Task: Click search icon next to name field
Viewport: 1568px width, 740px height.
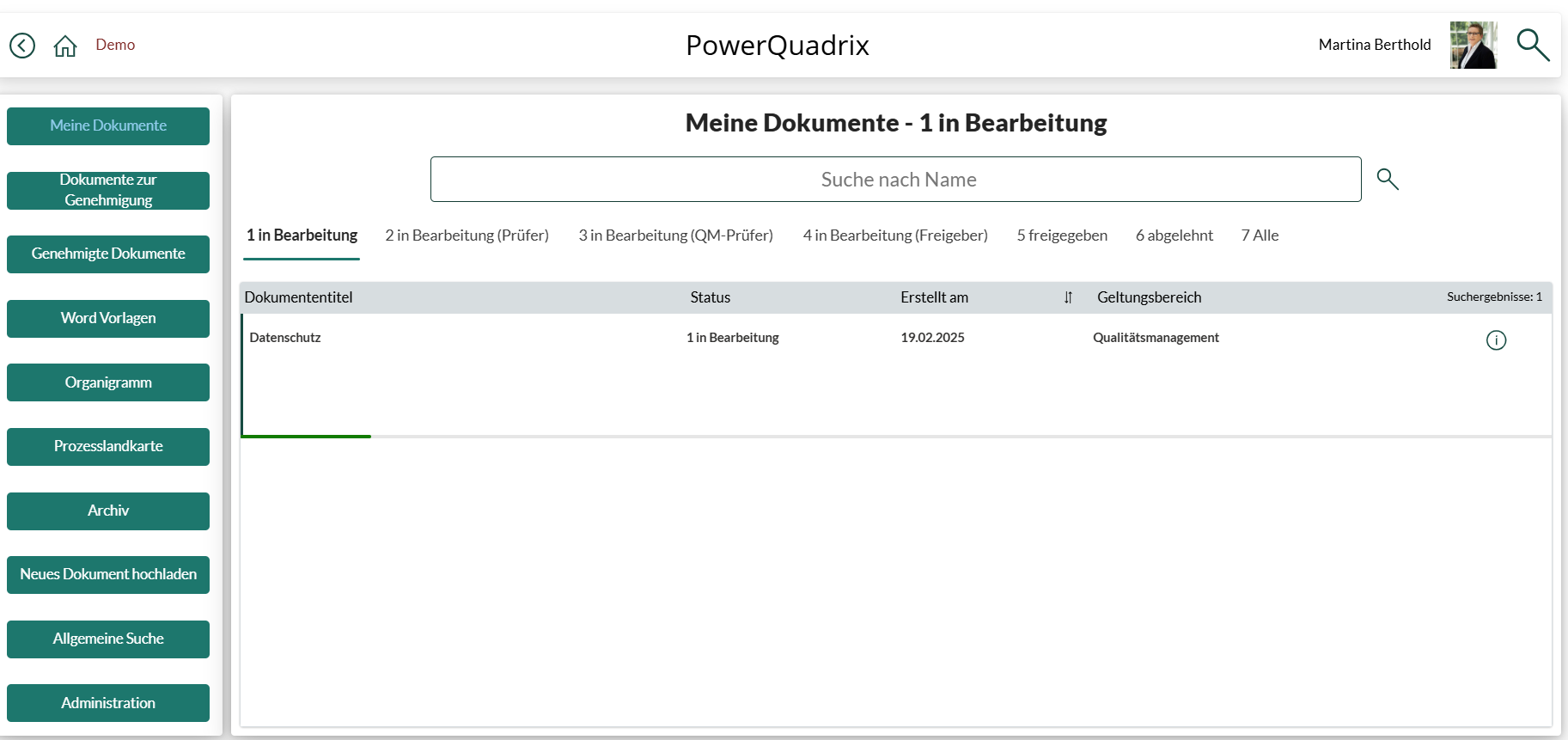Action: [1388, 179]
